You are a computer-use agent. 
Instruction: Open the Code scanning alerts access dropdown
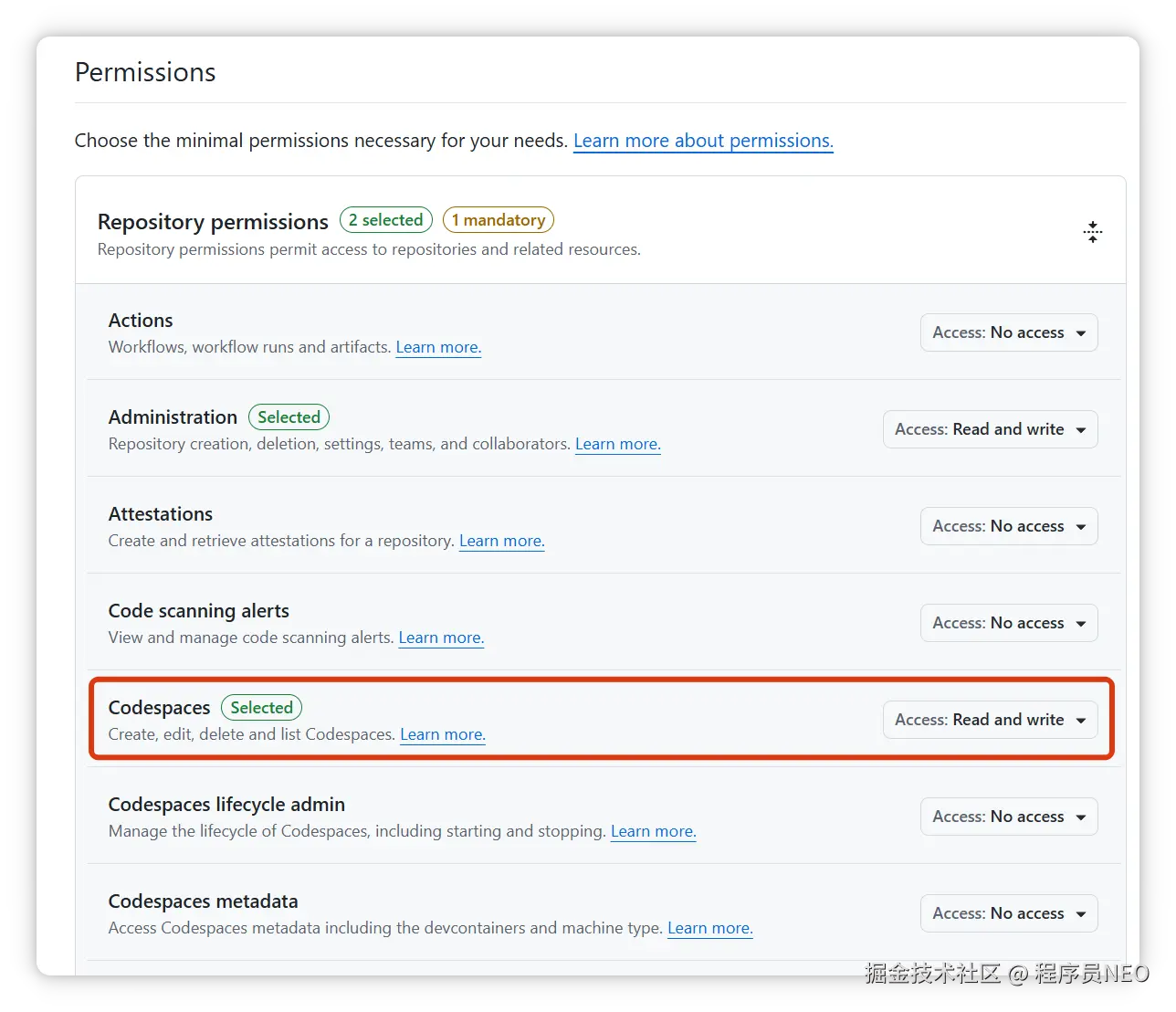click(x=1008, y=623)
